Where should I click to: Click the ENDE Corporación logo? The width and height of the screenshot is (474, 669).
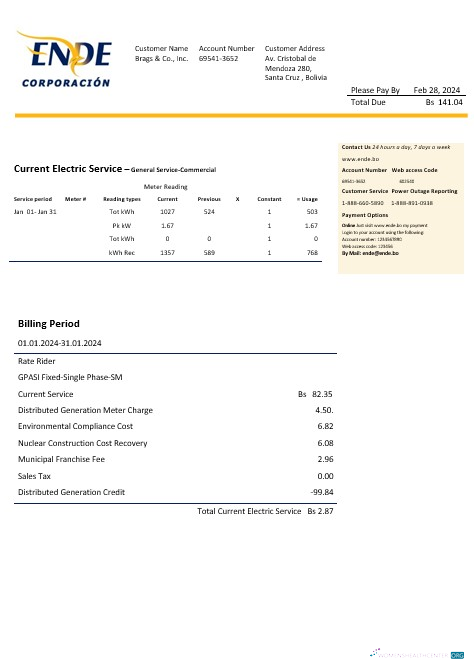64,59
